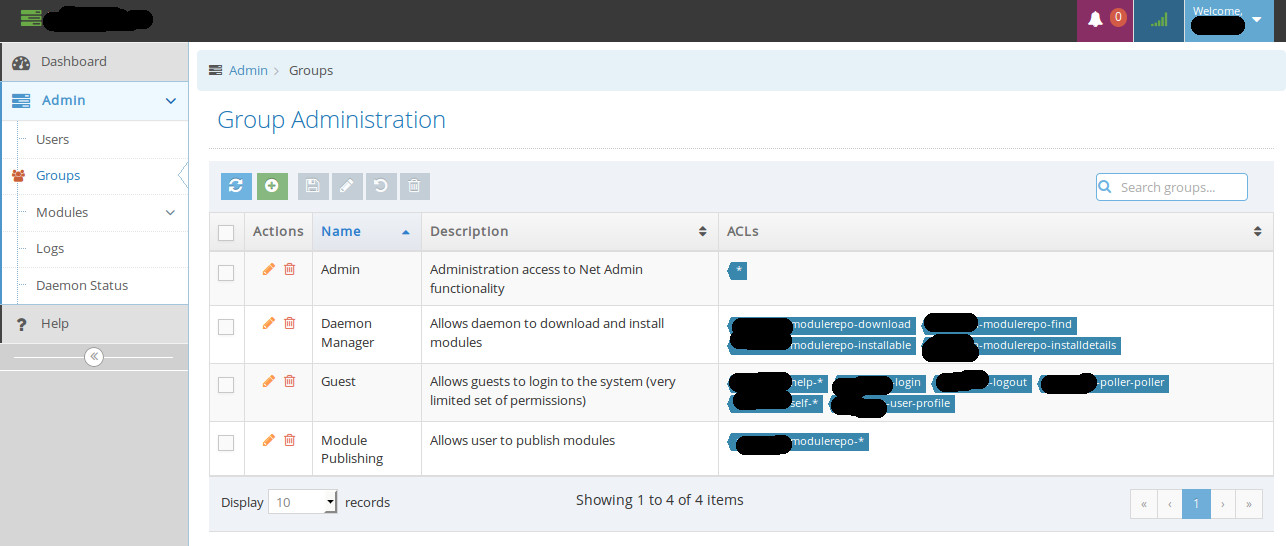This screenshot has height=546, width=1286.
Task: Open the records per page dropdown
Action: click(303, 502)
